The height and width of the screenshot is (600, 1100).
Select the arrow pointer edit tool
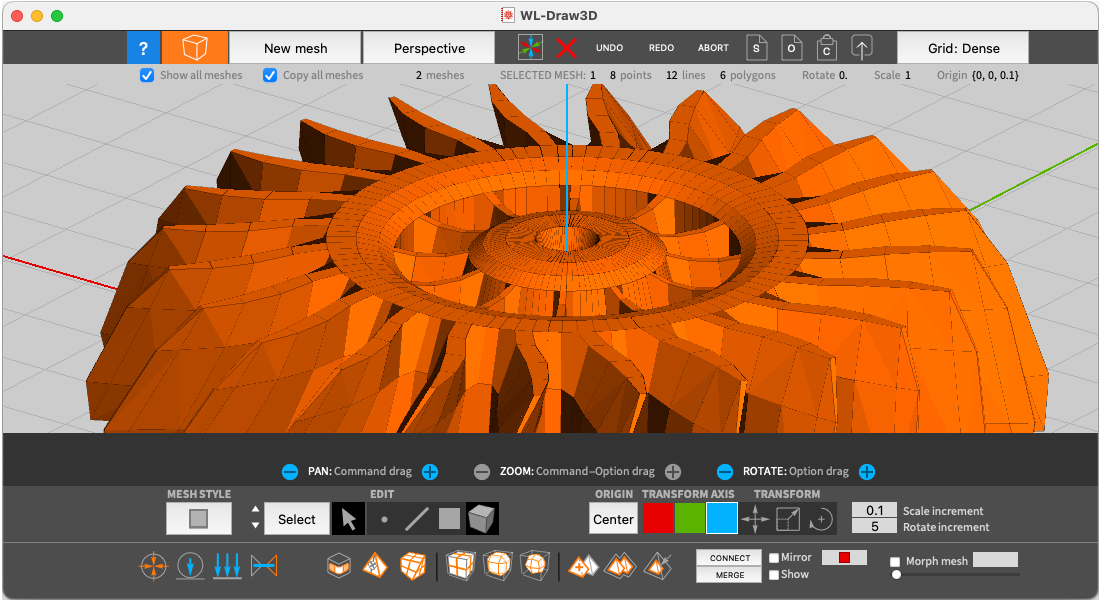pos(348,519)
